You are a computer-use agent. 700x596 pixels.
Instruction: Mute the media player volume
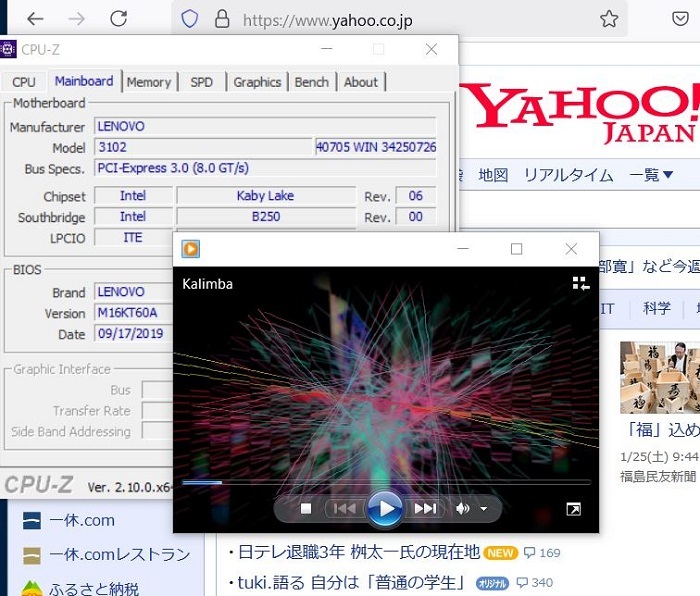point(462,508)
